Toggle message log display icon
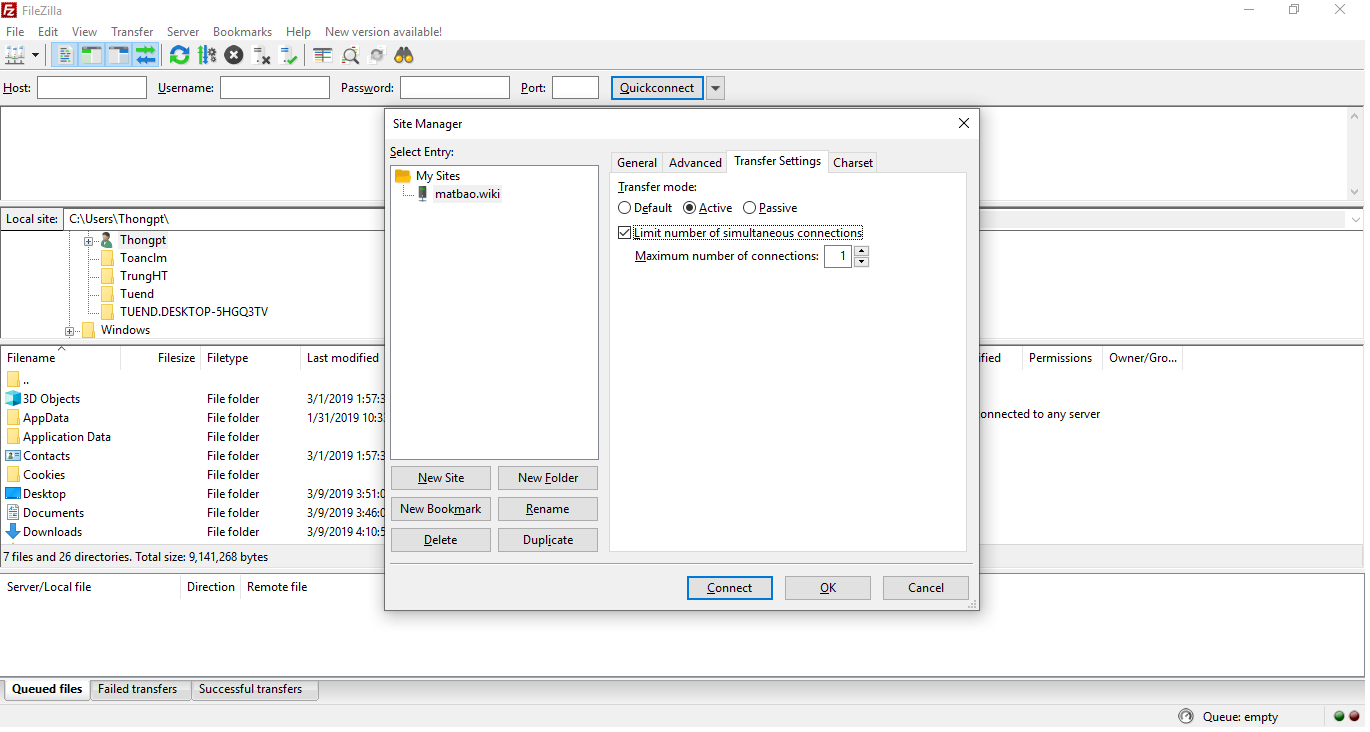This screenshot has height=732, width=1370. pyautogui.click(x=65, y=55)
